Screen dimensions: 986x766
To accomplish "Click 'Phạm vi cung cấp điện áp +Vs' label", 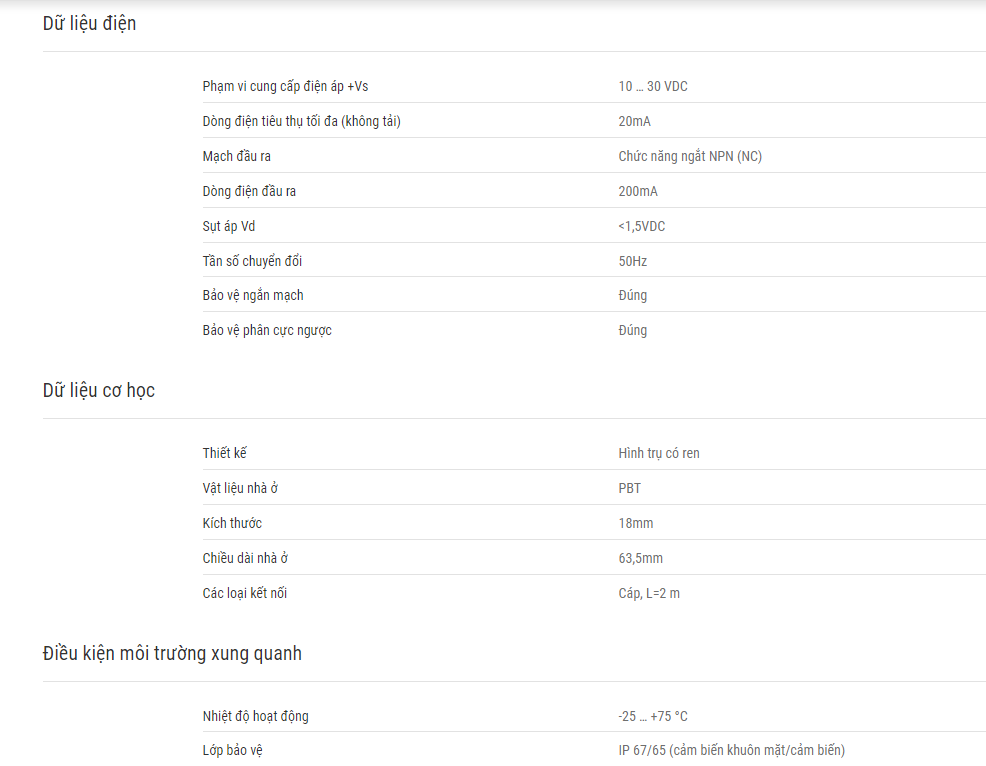I will (285, 87).
